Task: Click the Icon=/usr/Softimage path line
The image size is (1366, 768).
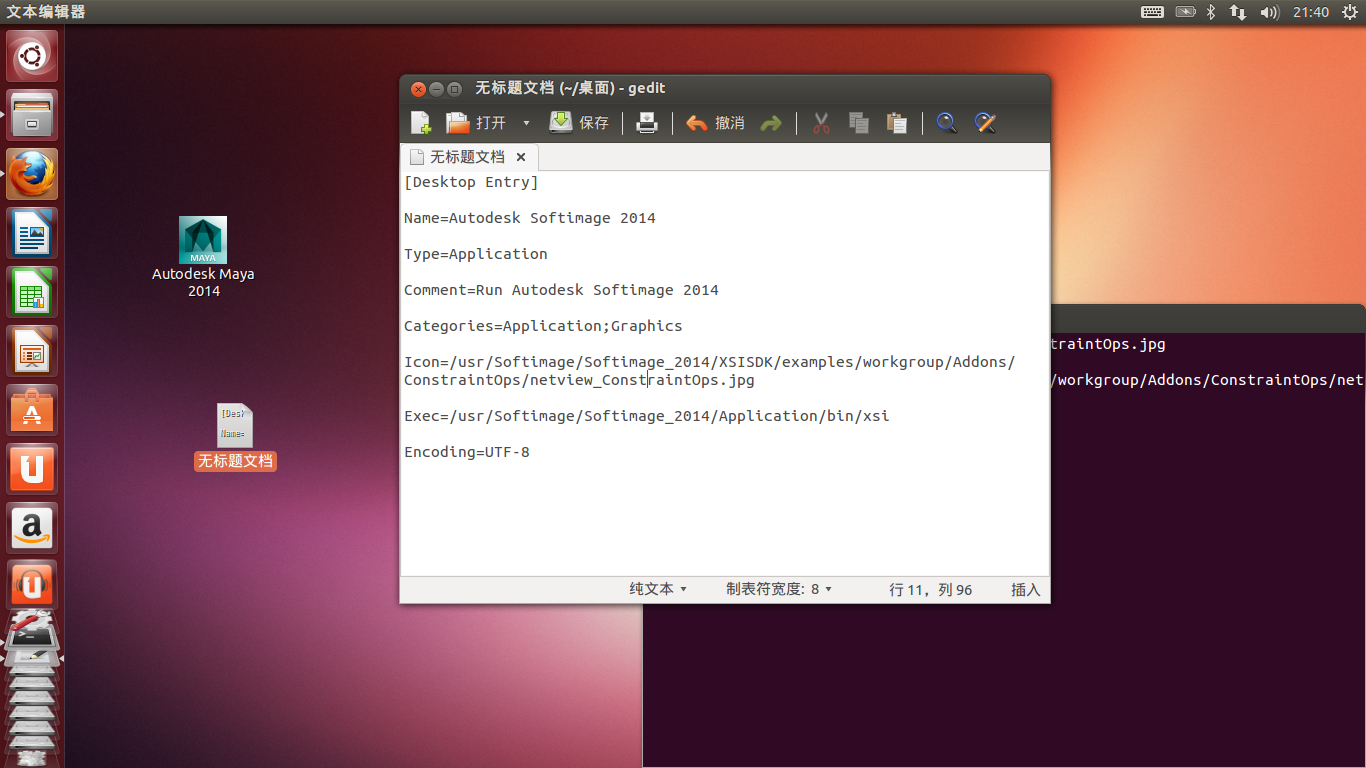Action: click(x=710, y=371)
